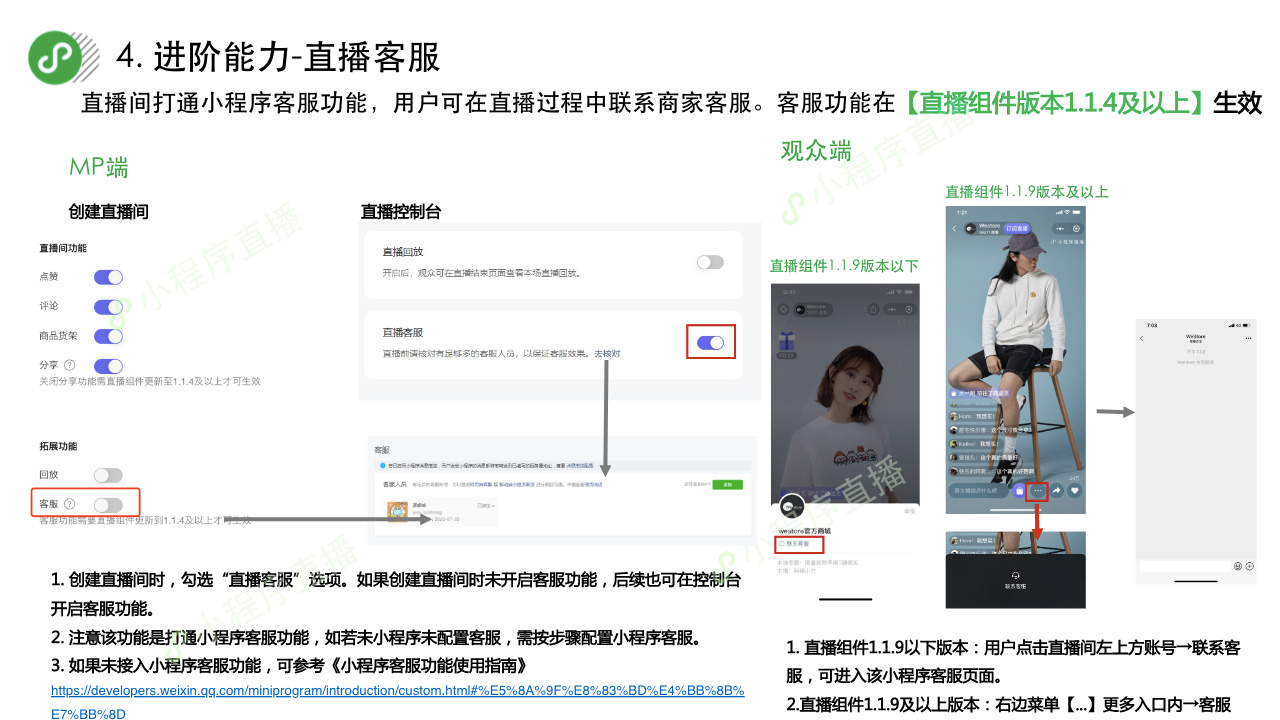This screenshot has width=1280, height=720.
Task: Disable the 直播客服 switch in control panel
Action: click(710, 343)
